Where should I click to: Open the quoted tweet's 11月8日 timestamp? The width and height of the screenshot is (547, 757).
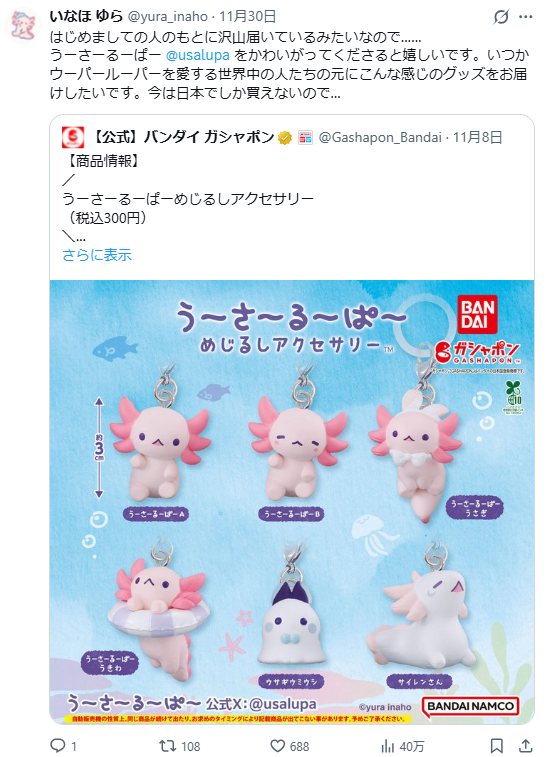pyautogui.click(x=477, y=138)
